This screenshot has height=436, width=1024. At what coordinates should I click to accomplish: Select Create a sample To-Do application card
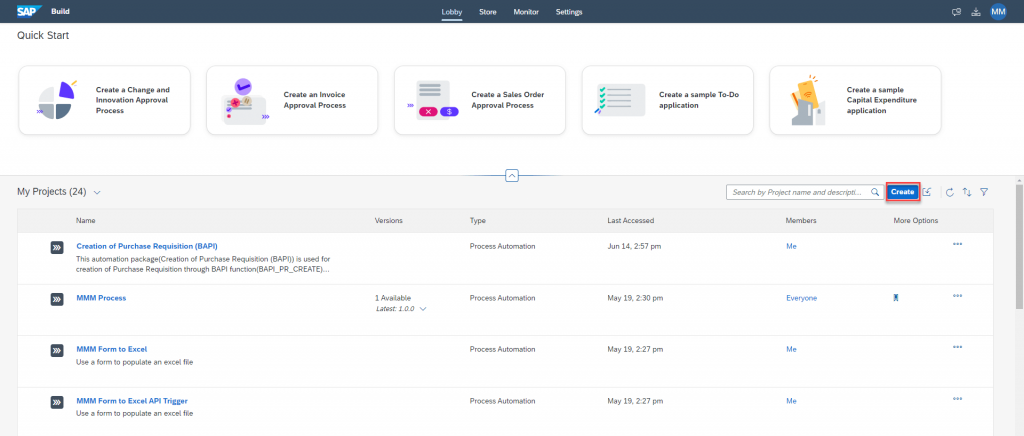pyautogui.click(x=667, y=101)
